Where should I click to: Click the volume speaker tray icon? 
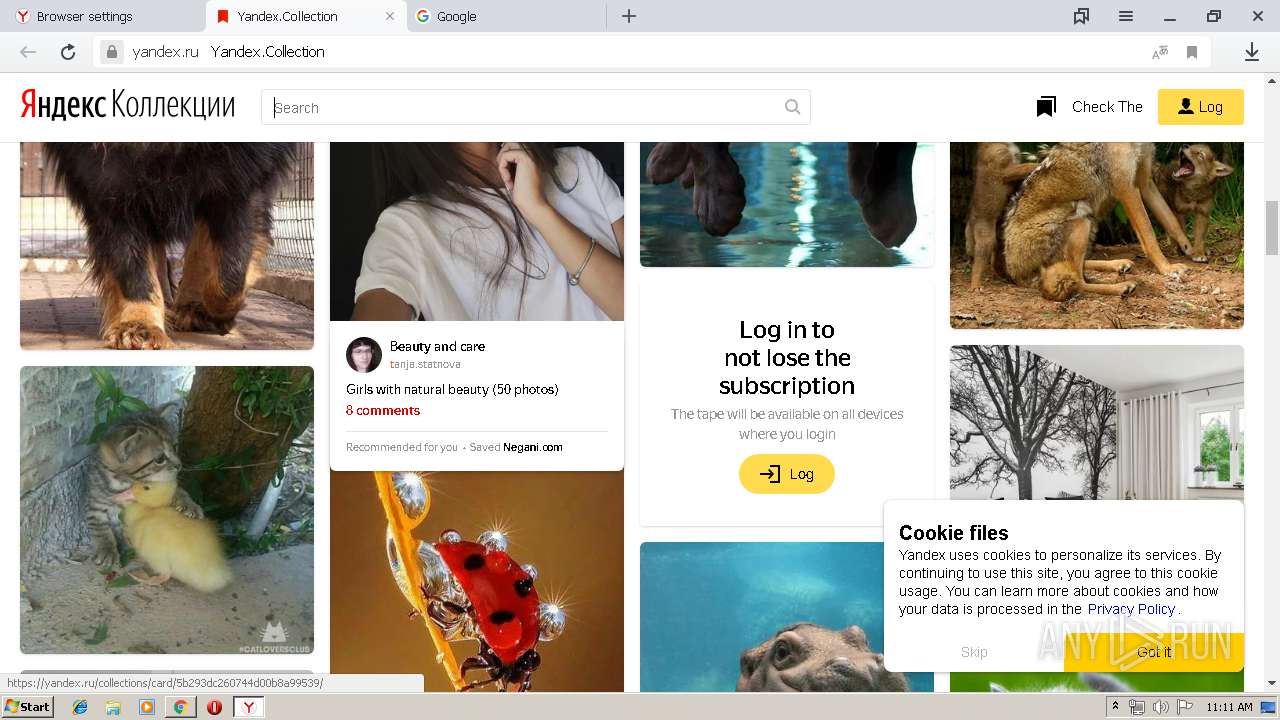pyautogui.click(x=1160, y=707)
